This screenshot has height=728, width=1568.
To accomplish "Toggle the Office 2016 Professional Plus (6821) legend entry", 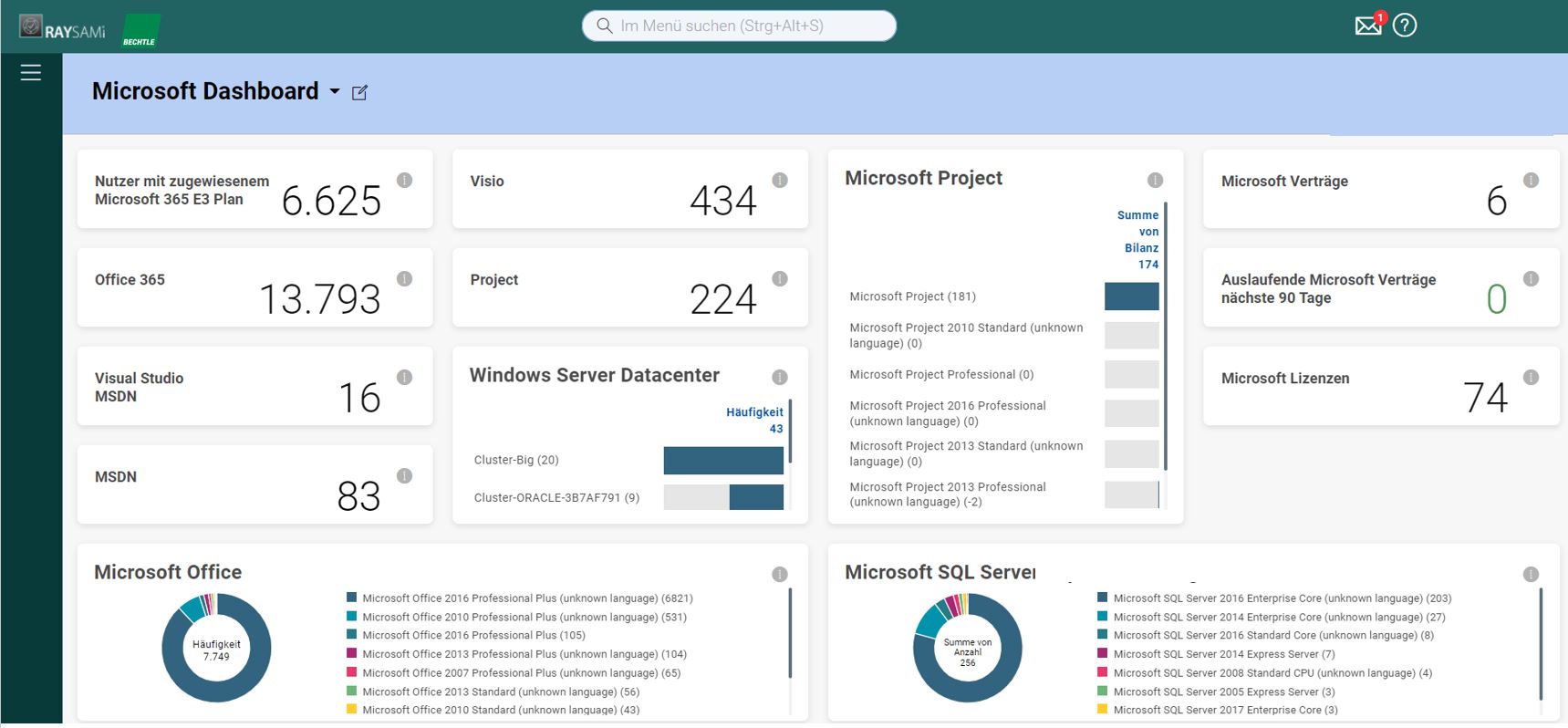I will [526, 598].
